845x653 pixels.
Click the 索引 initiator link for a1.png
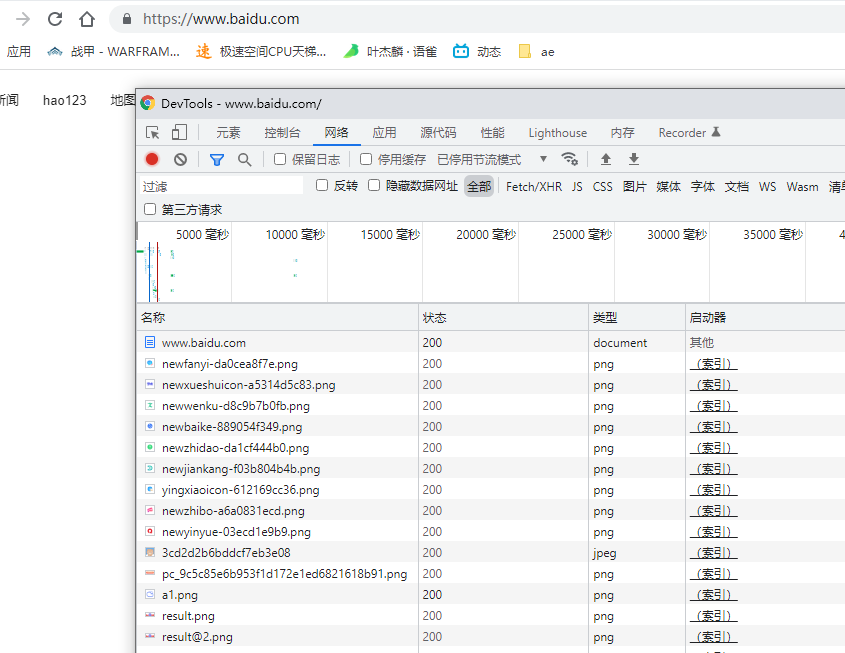714,595
